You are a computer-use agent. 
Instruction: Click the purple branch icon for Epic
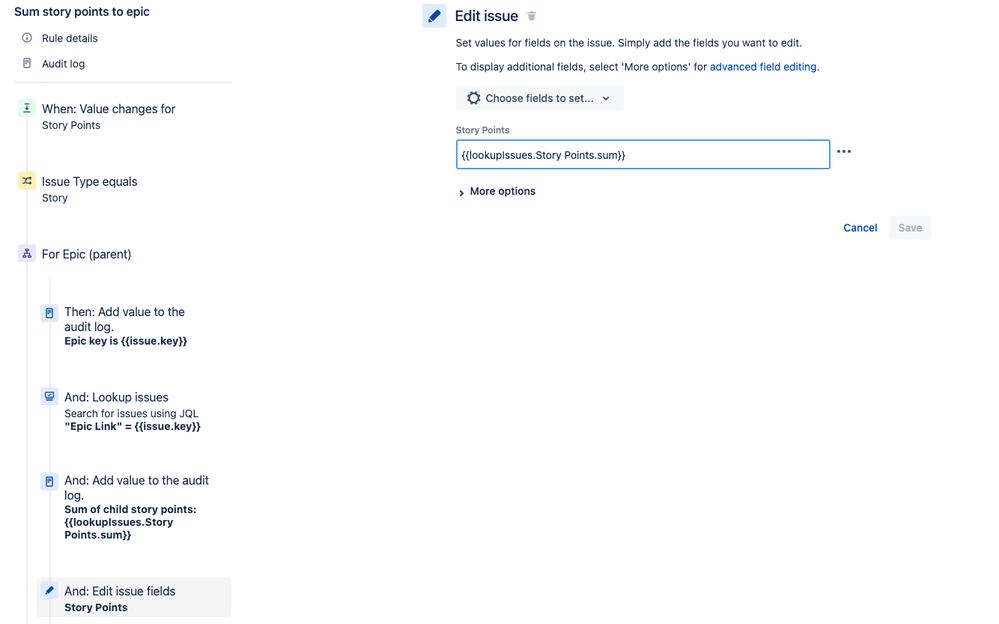[27, 254]
